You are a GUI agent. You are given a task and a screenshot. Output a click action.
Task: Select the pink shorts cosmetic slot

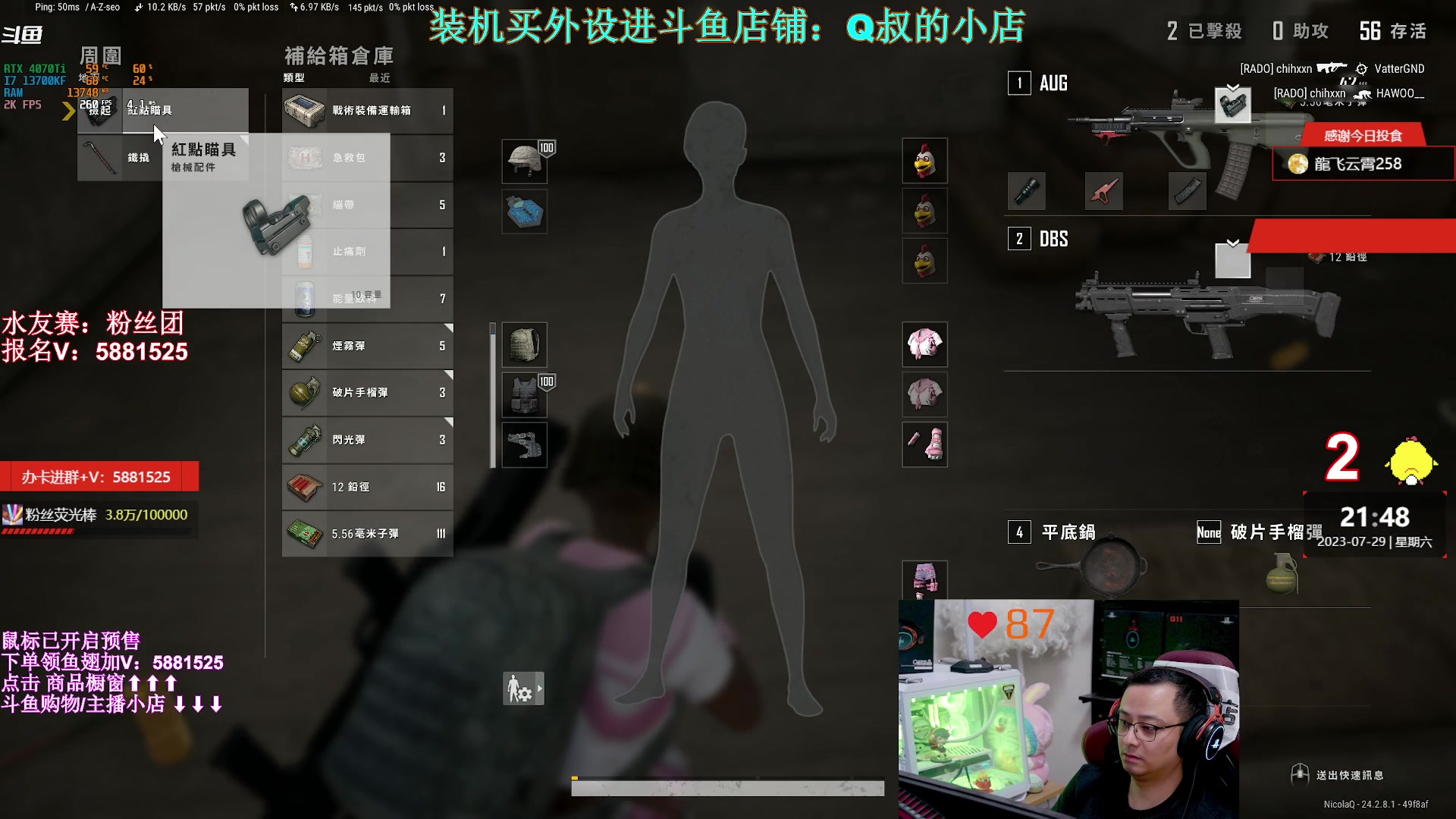pos(924,580)
